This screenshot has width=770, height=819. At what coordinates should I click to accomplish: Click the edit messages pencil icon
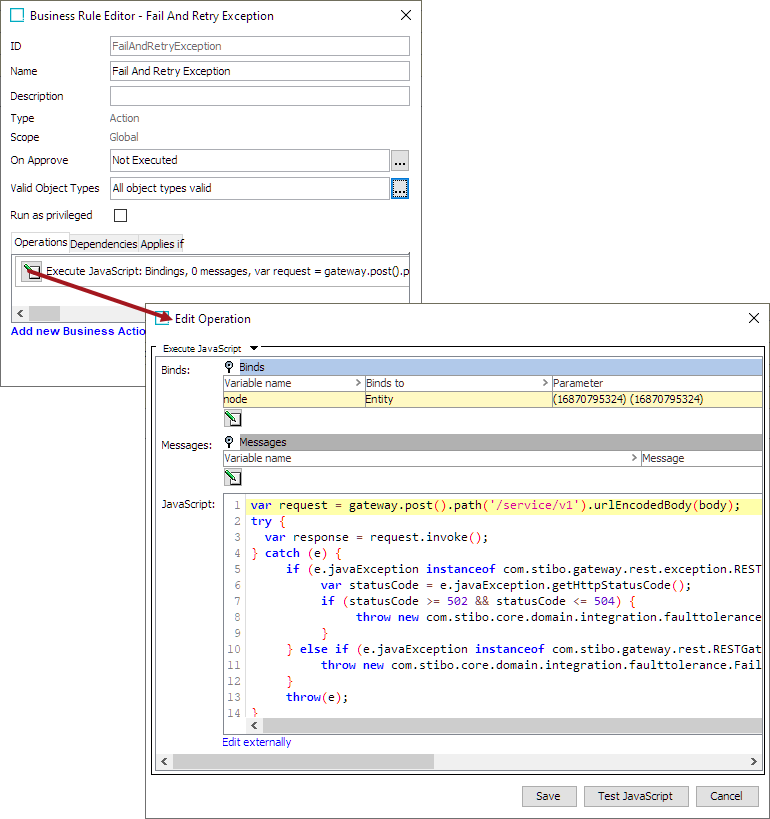pos(232,477)
